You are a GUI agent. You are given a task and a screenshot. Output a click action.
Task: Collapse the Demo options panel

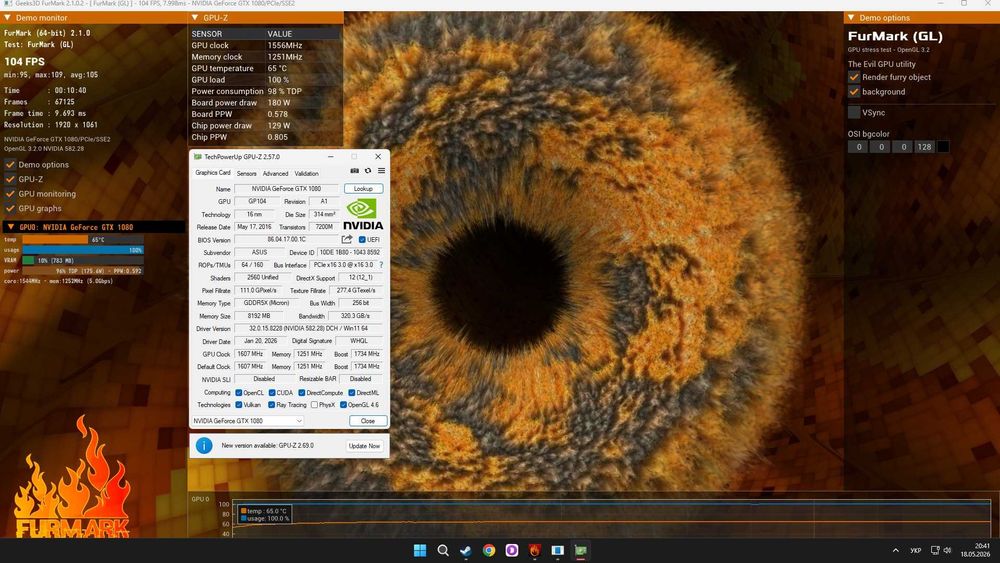(x=851, y=18)
